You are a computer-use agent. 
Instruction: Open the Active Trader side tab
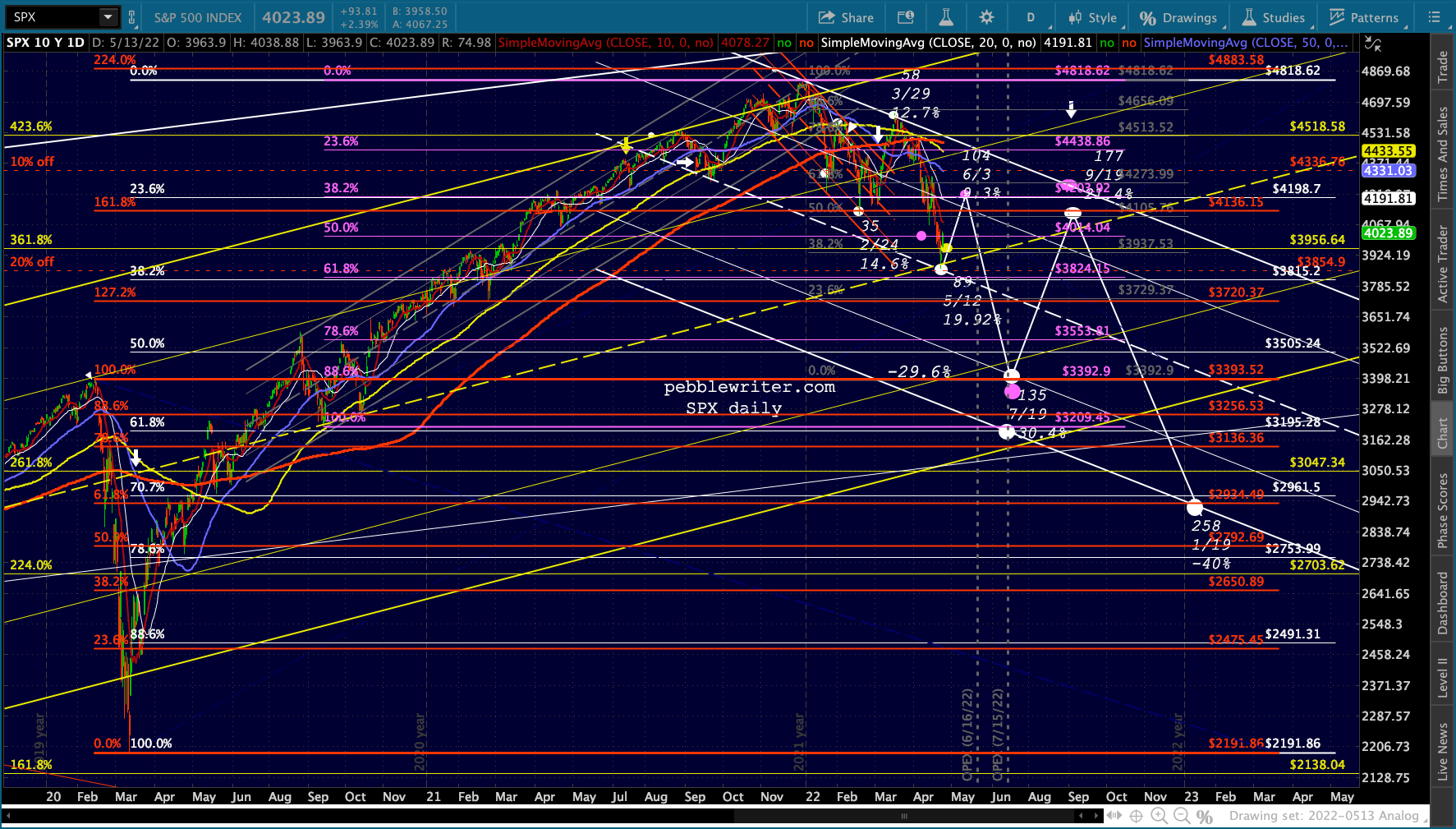pyautogui.click(x=1442, y=264)
